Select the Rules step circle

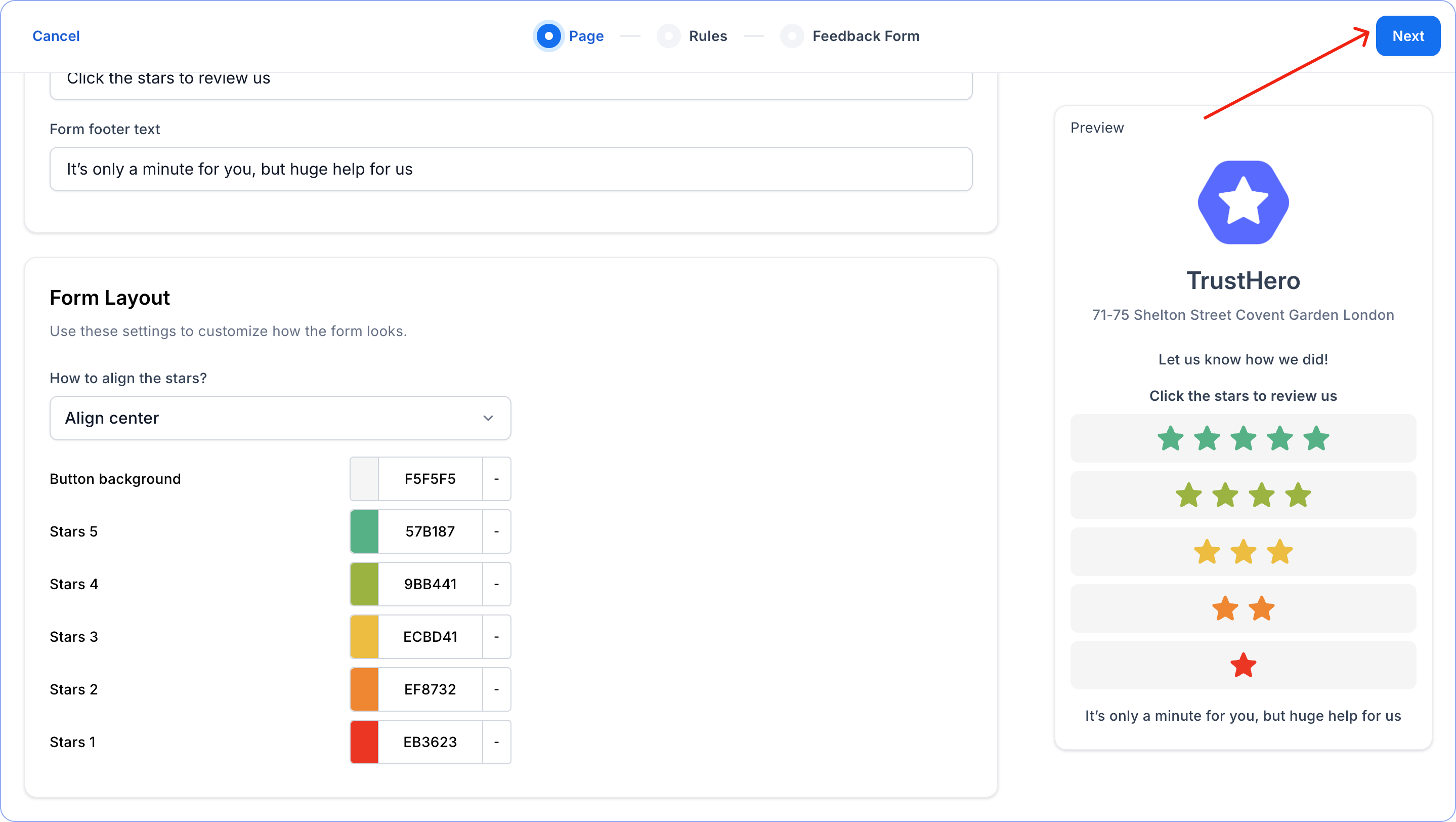coord(668,36)
